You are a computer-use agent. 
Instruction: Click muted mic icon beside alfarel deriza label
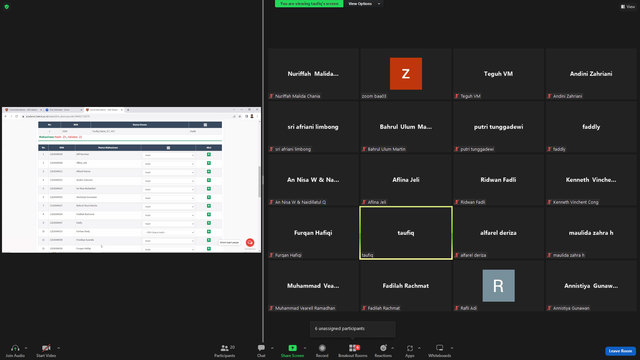(x=456, y=255)
